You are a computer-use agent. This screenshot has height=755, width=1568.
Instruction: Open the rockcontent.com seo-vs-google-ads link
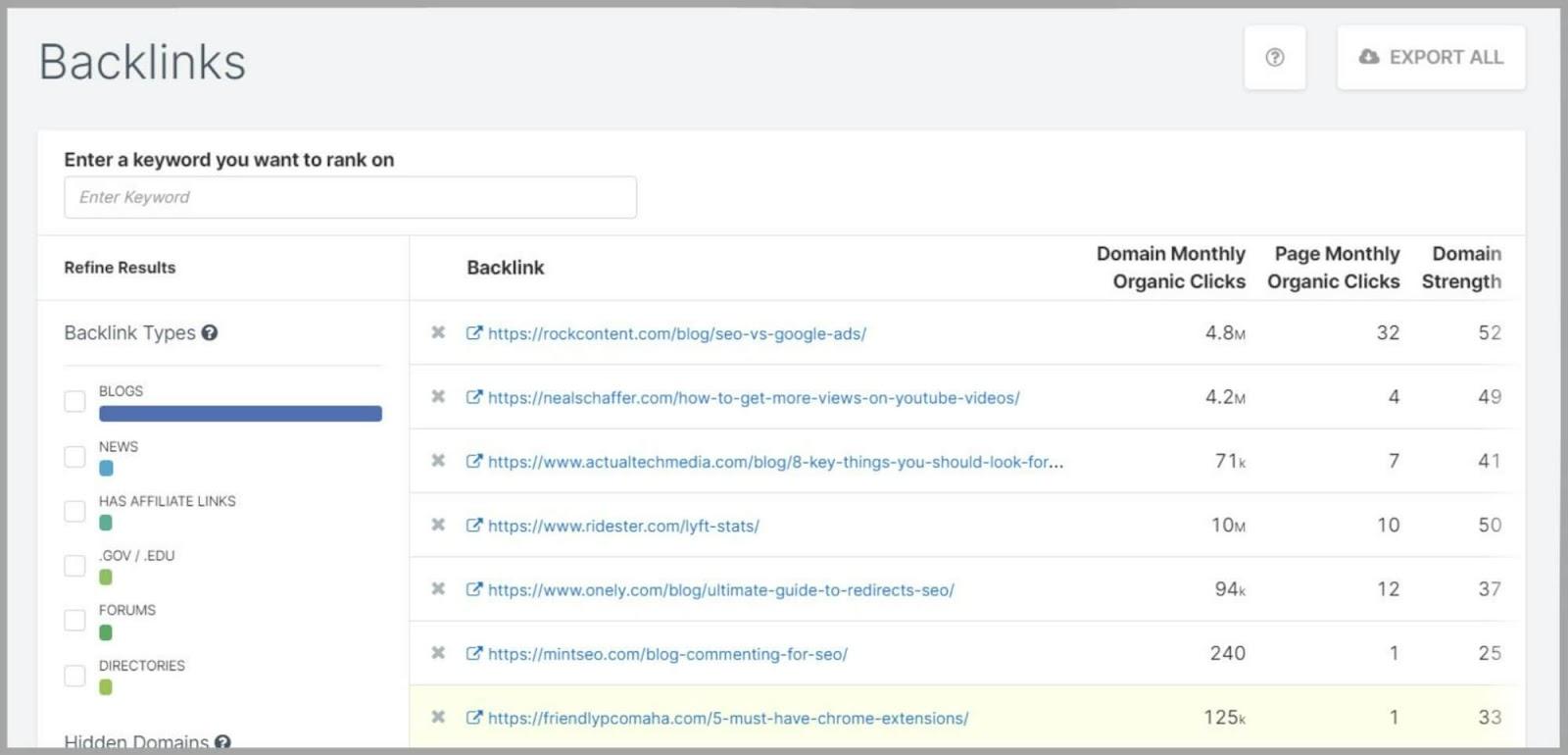pos(676,334)
